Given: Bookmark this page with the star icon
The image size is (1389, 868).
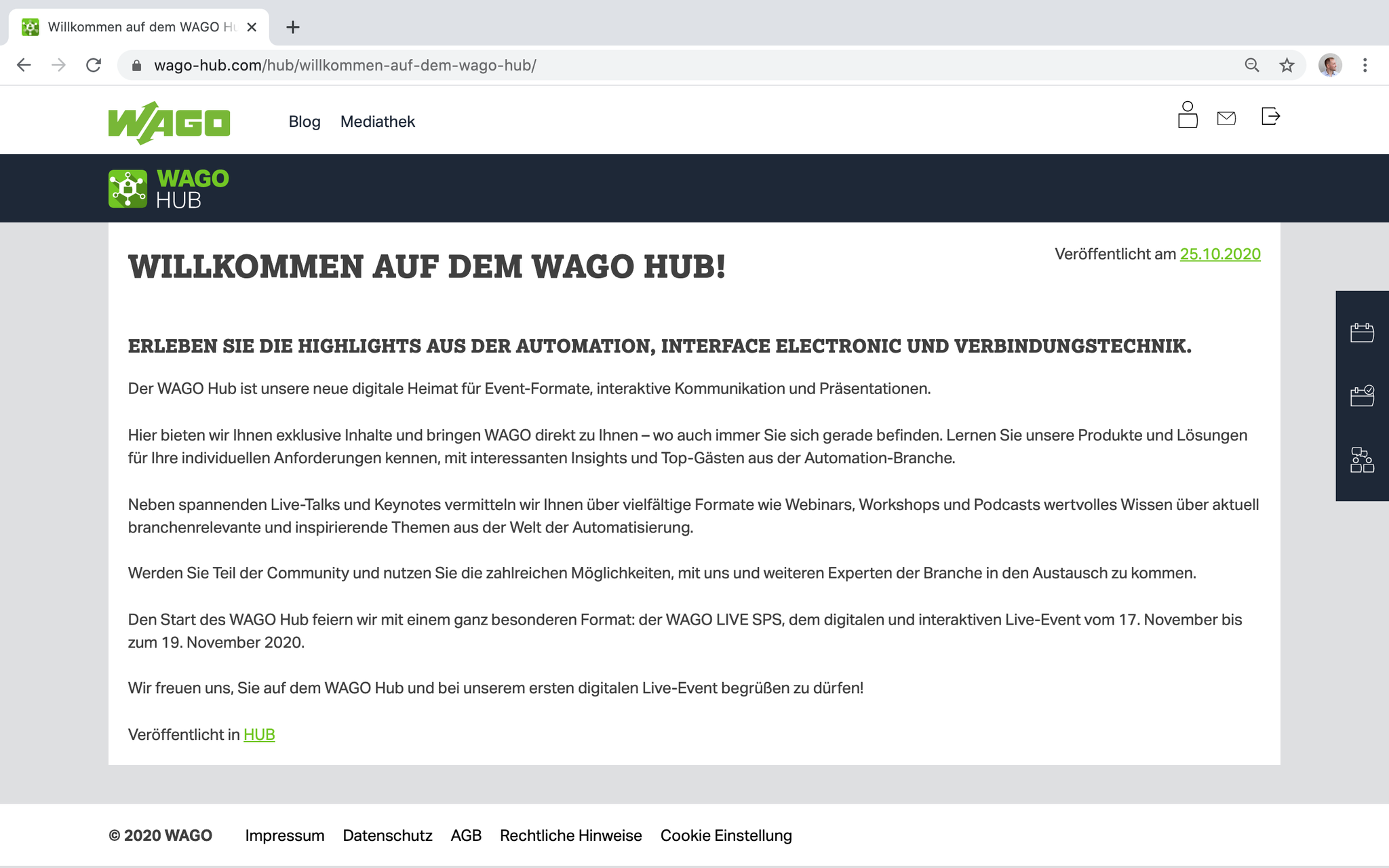Looking at the screenshot, I should click(x=1287, y=65).
